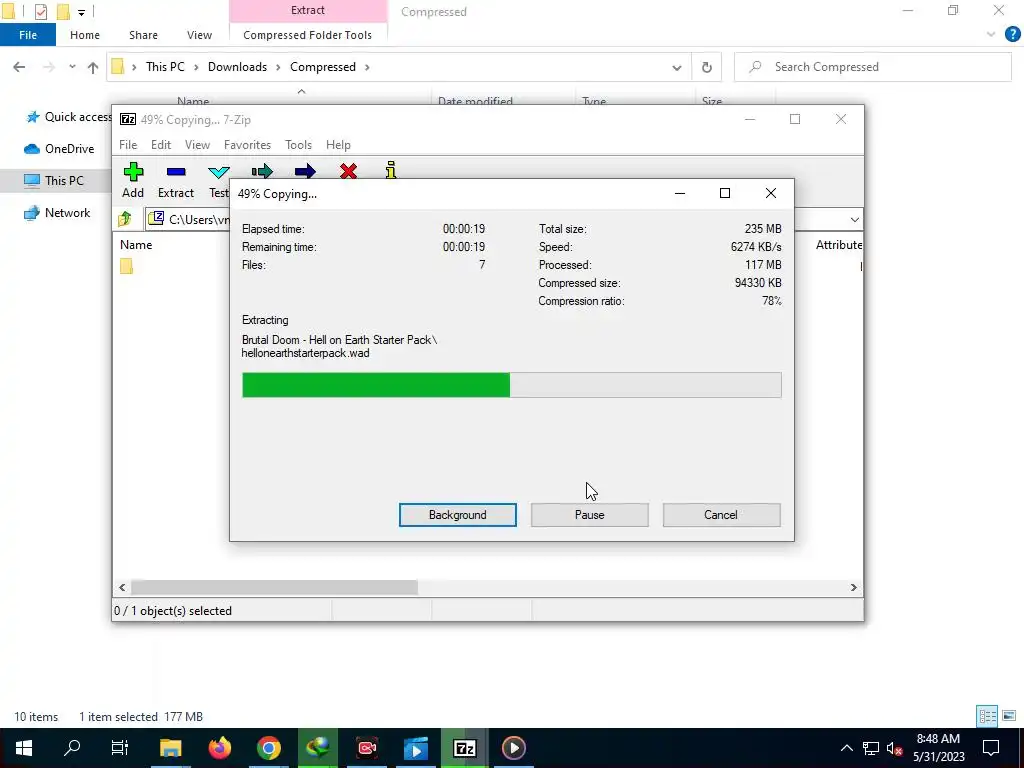
Task: Pause the extraction
Action: (x=589, y=515)
